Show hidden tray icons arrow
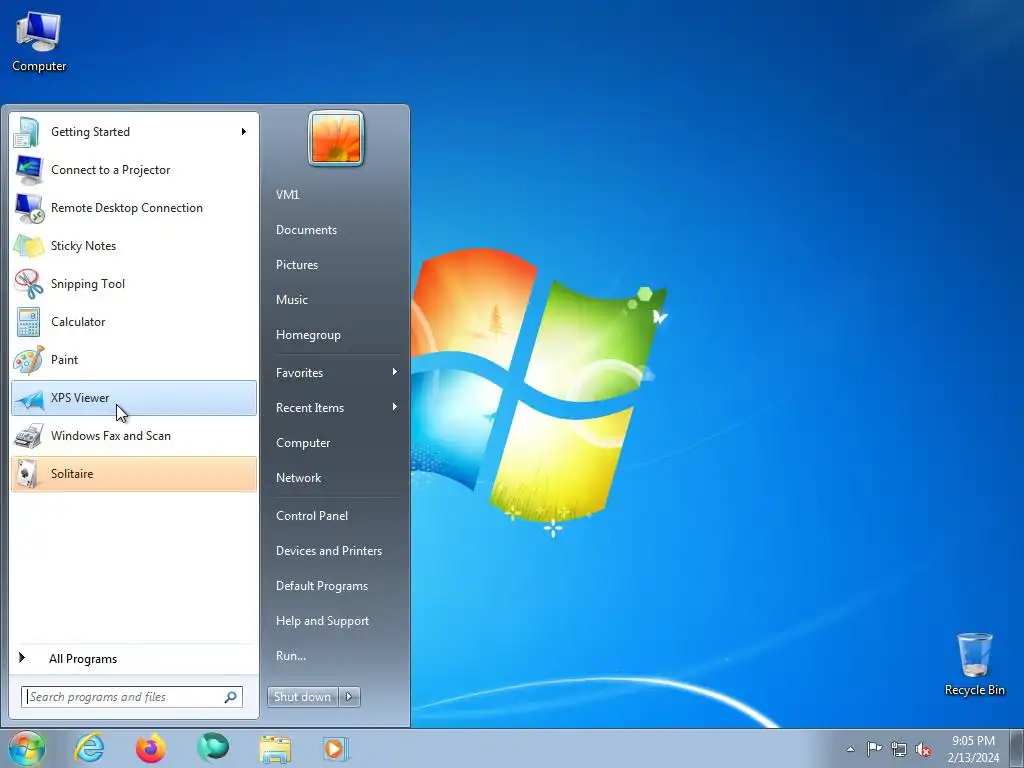Screen dimensions: 1024x768 pos(850,749)
